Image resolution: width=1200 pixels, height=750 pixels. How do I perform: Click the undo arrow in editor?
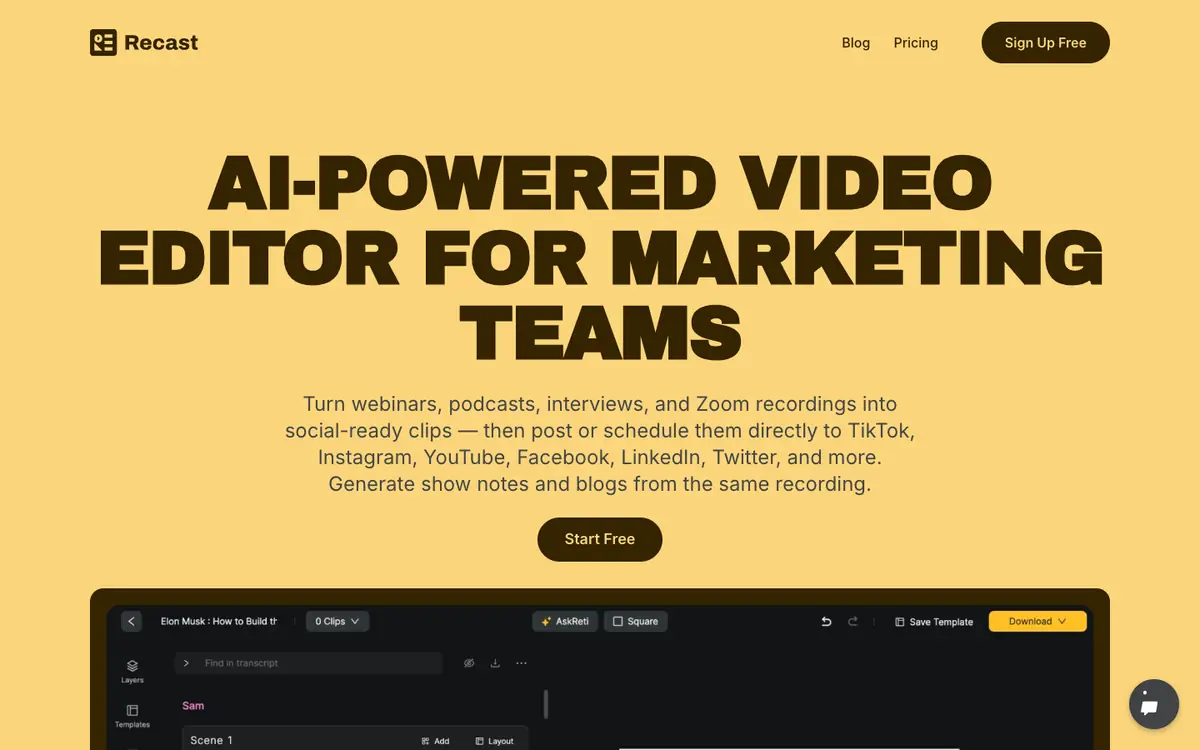click(x=826, y=621)
